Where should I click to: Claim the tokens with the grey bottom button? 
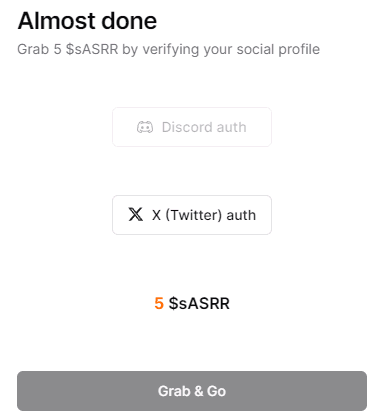point(192,391)
